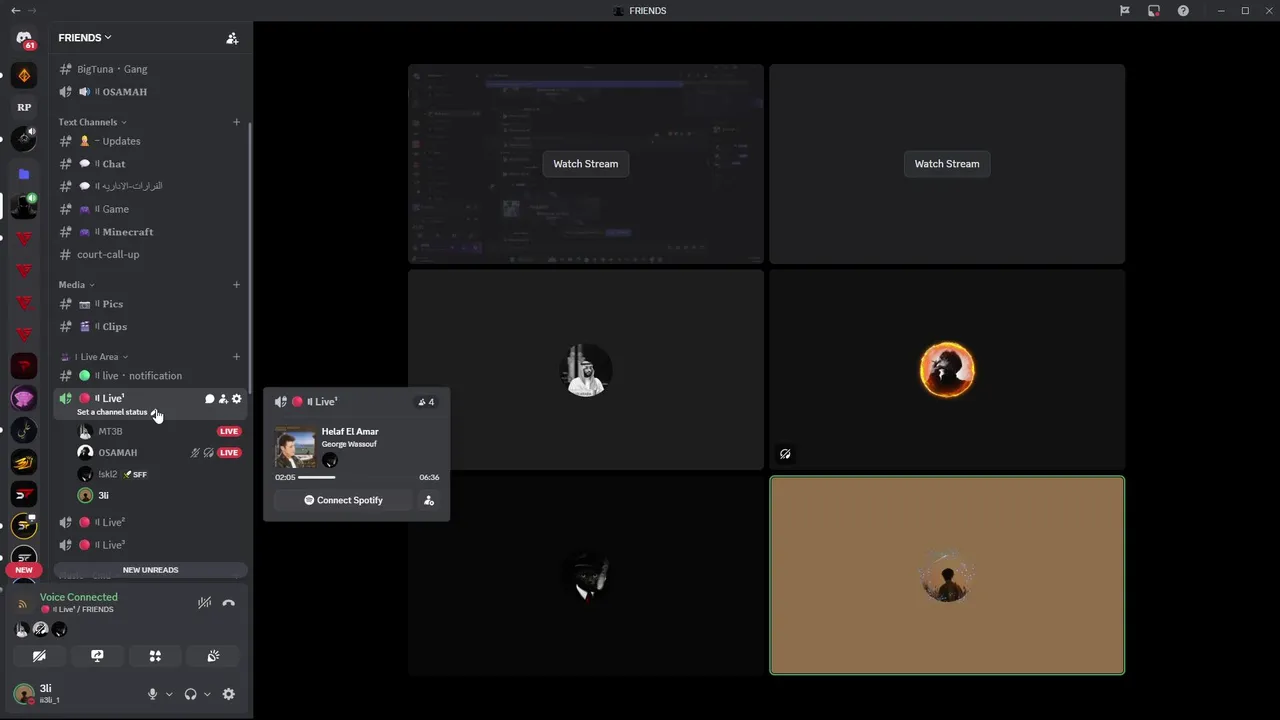This screenshot has height=720, width=1280.
Task: Jump to NEW UNREADS
Action: 150,570
